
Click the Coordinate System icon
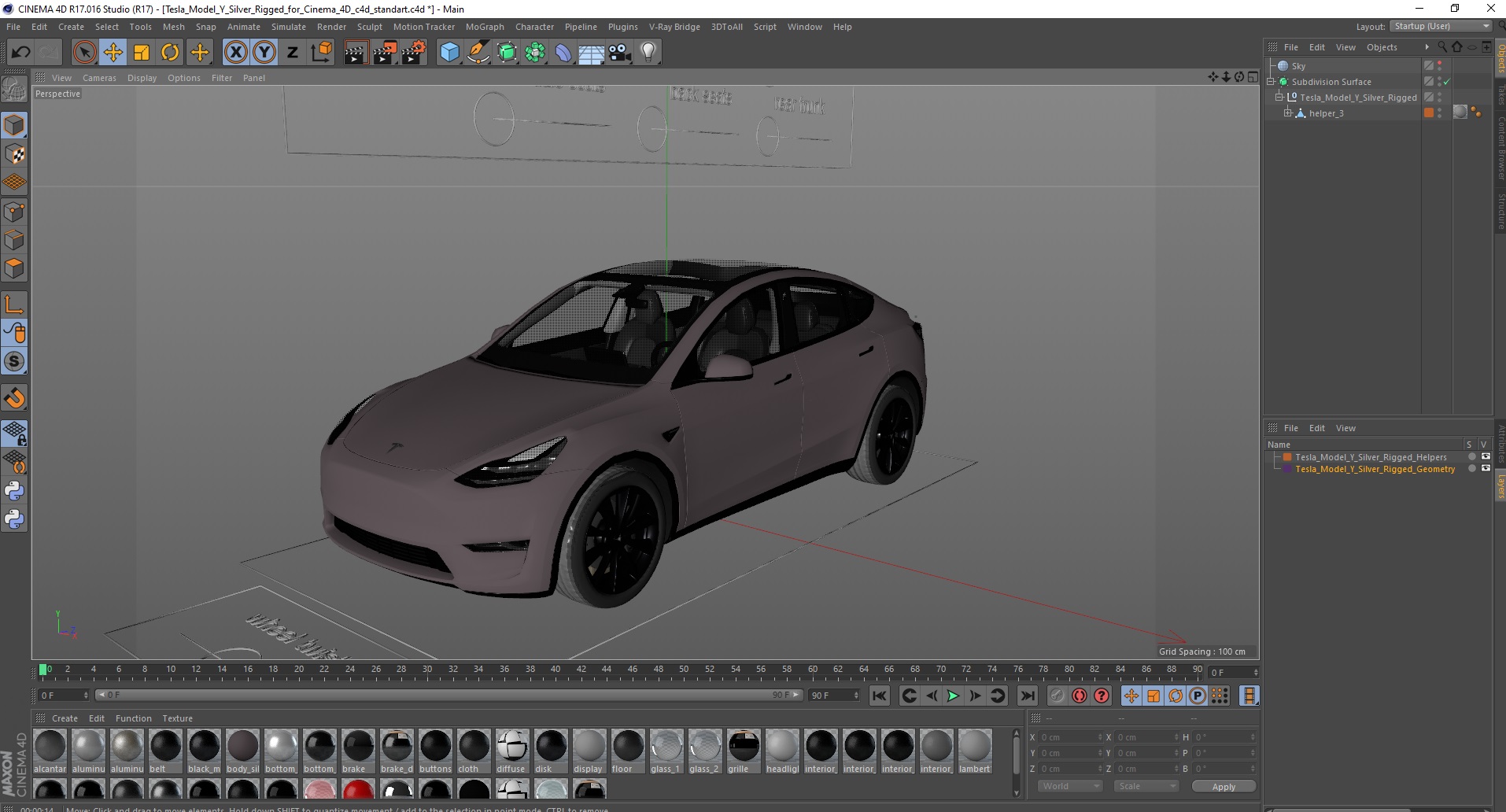point(321,53)
